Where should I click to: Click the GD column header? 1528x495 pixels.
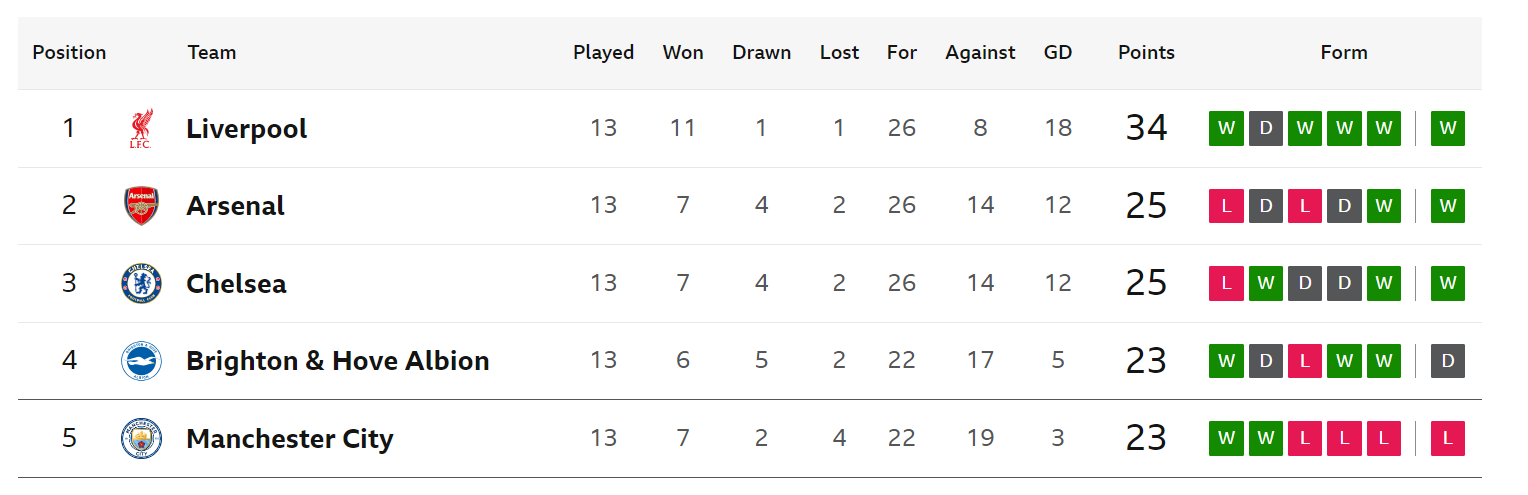(x=1058, y=53)
